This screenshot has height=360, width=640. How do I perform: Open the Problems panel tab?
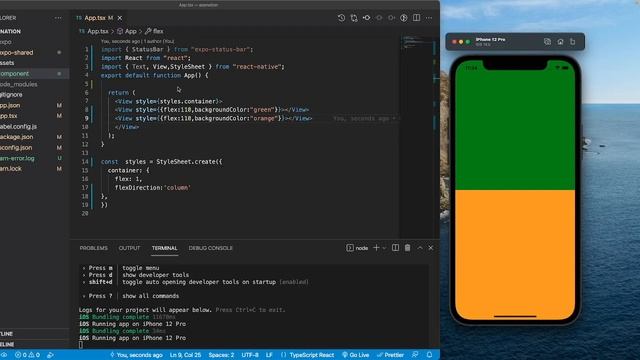93,248
